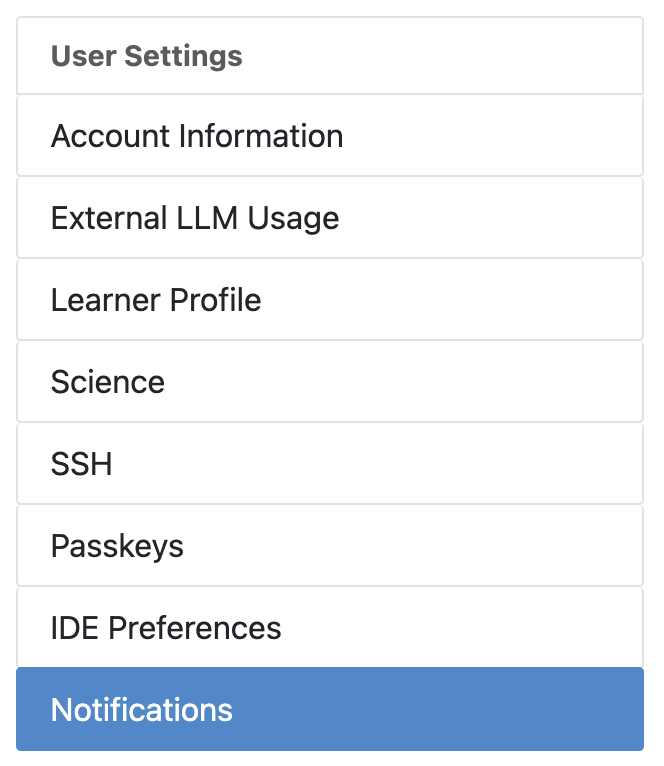Select External LLM Usage
The width and height of the screenshot is (664, 766).
pyautogui.click(x=195, y=218)
